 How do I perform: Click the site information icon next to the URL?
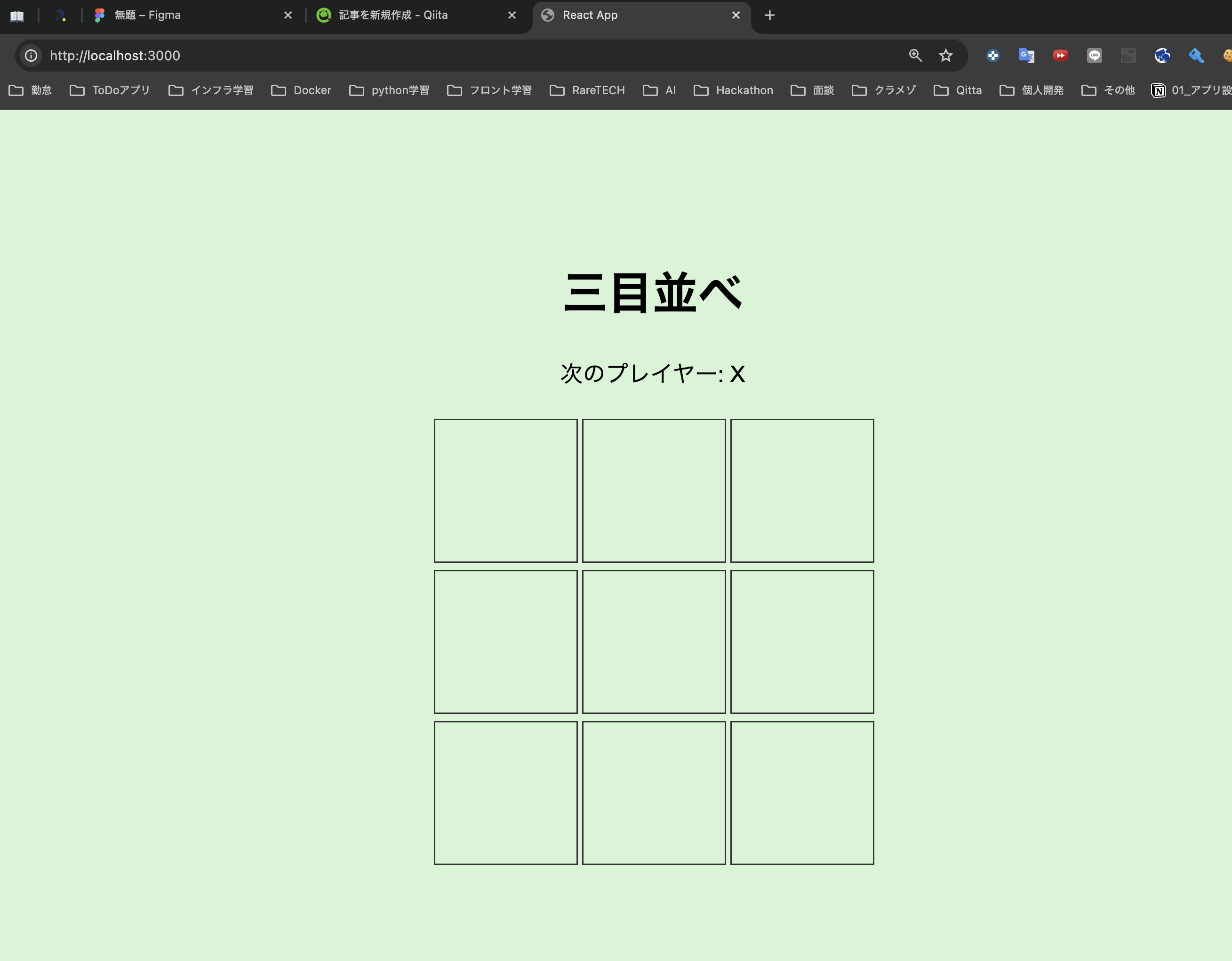point(31,56)
